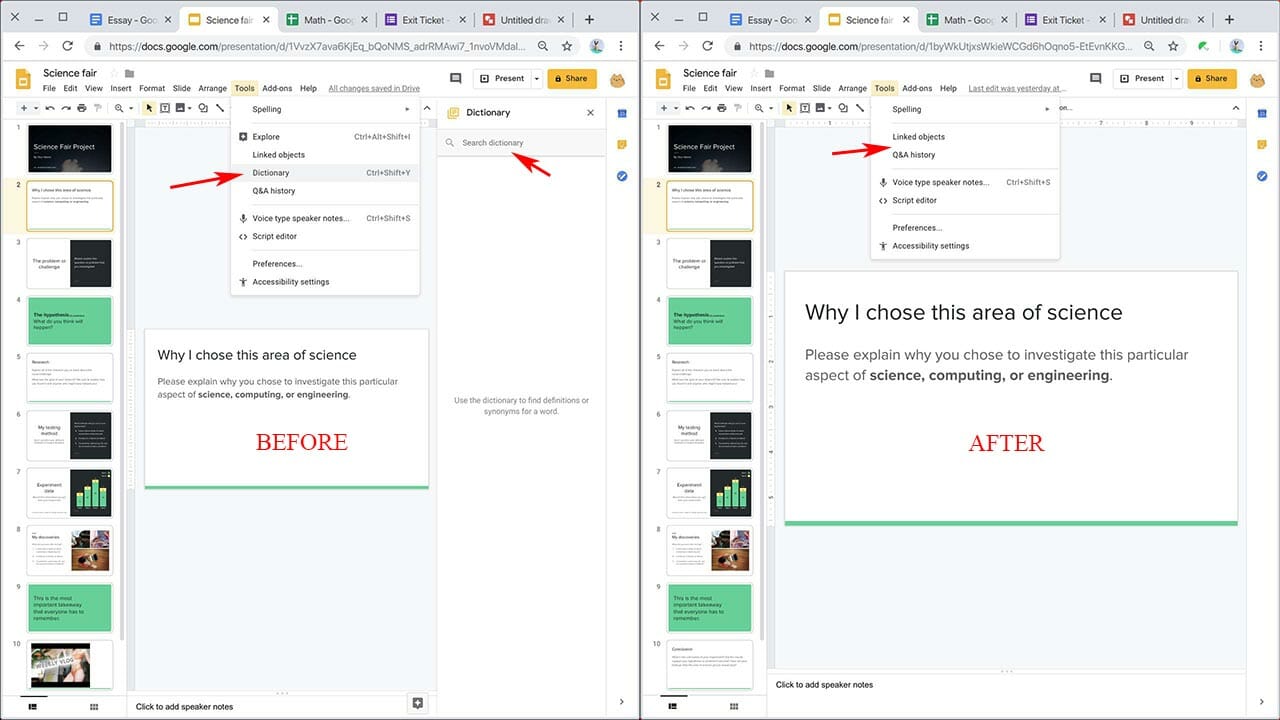Click Search dictionary input field
The height and width of the screenshot is (720, 1280).
pyautogui.click(x=521, y=143)
